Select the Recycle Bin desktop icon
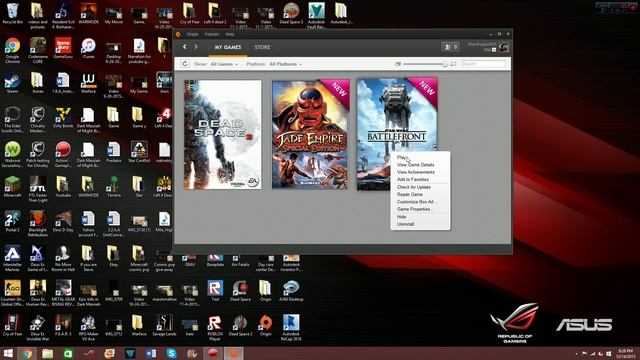Screen dimensions: 640x360 click(12, 13)
